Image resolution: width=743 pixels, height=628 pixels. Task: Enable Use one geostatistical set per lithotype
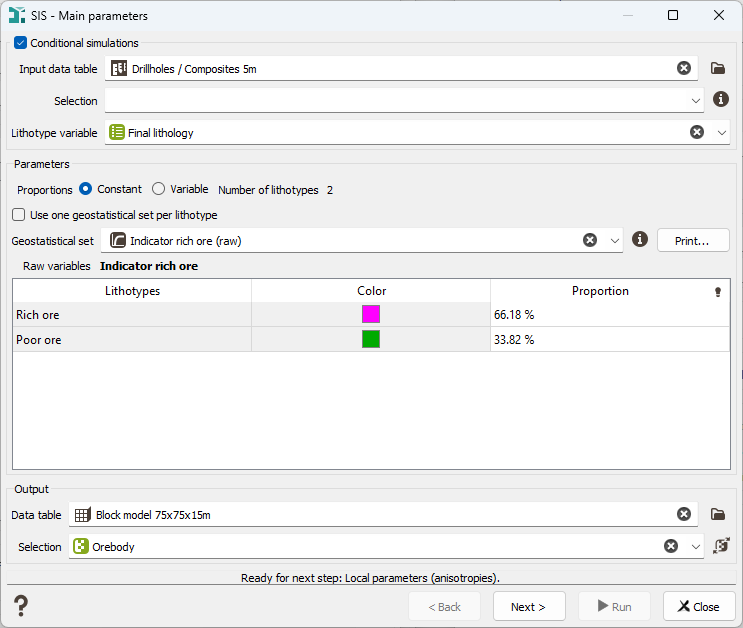(x=19, y=215)
